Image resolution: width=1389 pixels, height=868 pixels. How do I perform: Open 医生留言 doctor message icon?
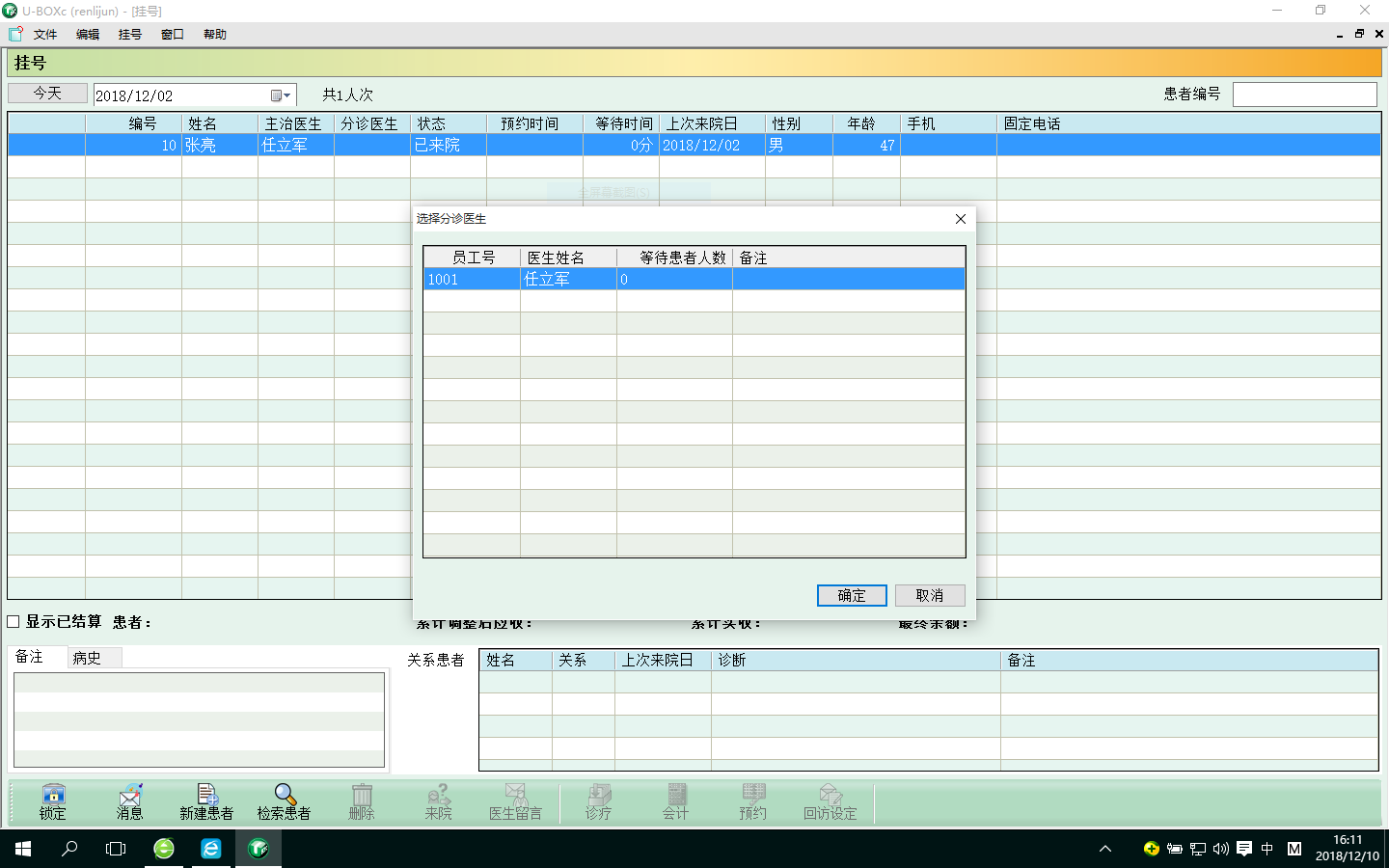[x=516, y=801]
